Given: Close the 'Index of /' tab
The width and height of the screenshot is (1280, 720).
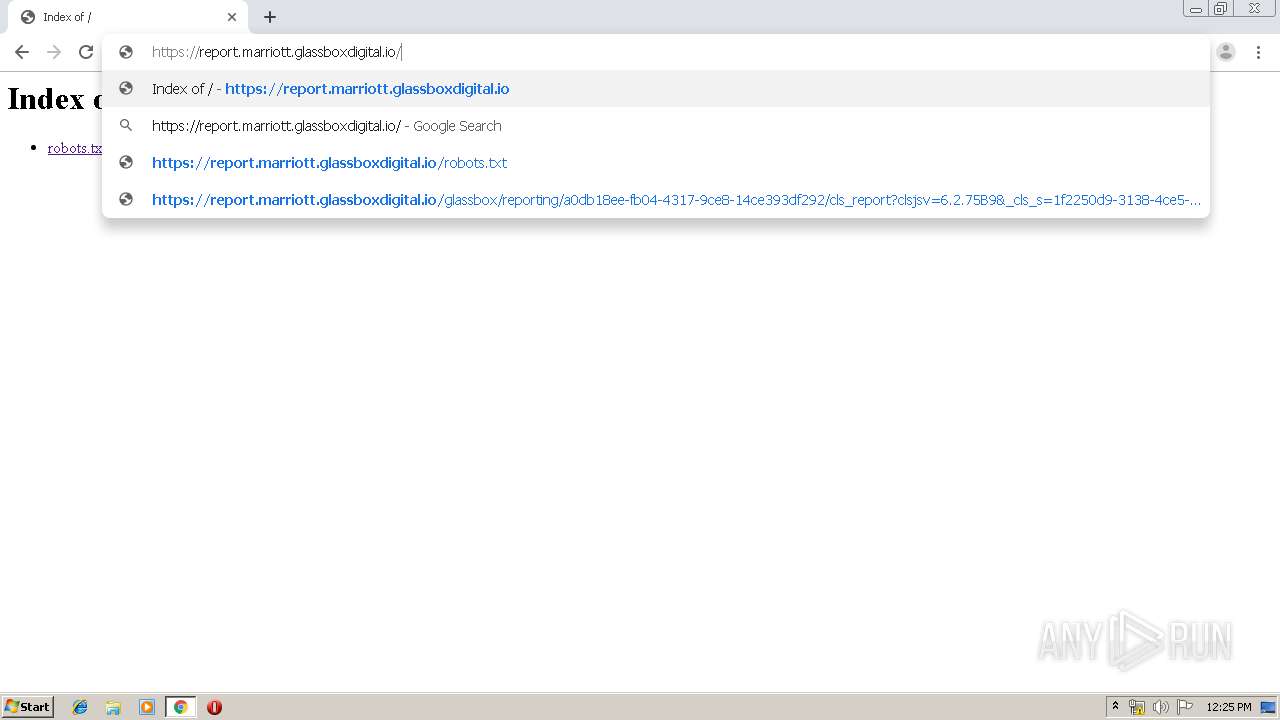Looking at the screenshot, I should (232, 17).
